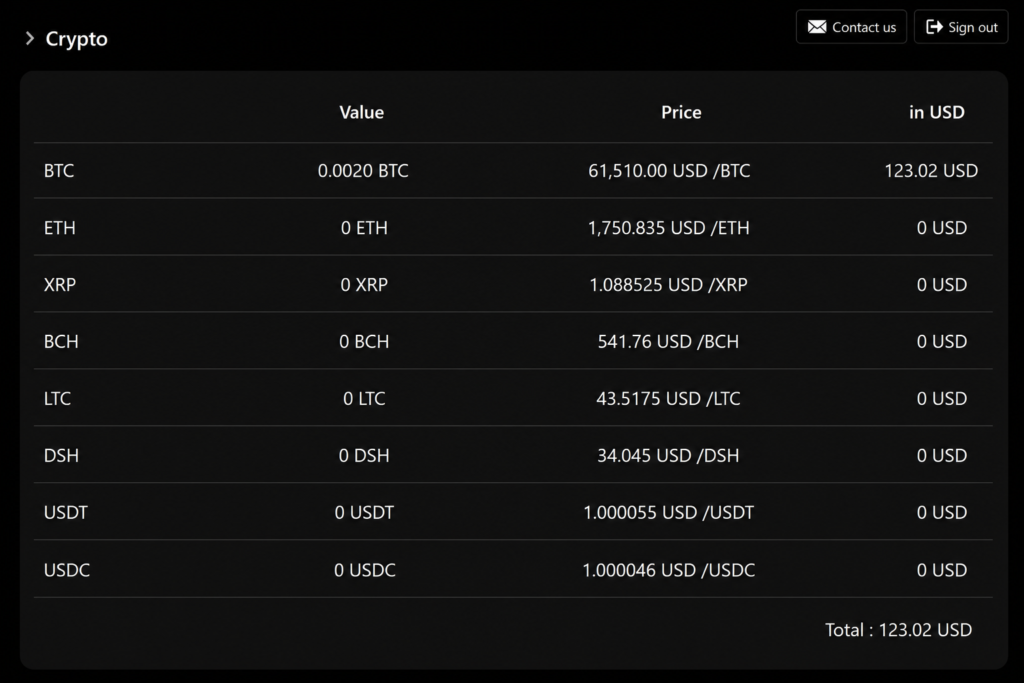Click the in USD column header
The width and height of the screenshot is (1024, 683).
pyautogui.click(x=936, y=112)
